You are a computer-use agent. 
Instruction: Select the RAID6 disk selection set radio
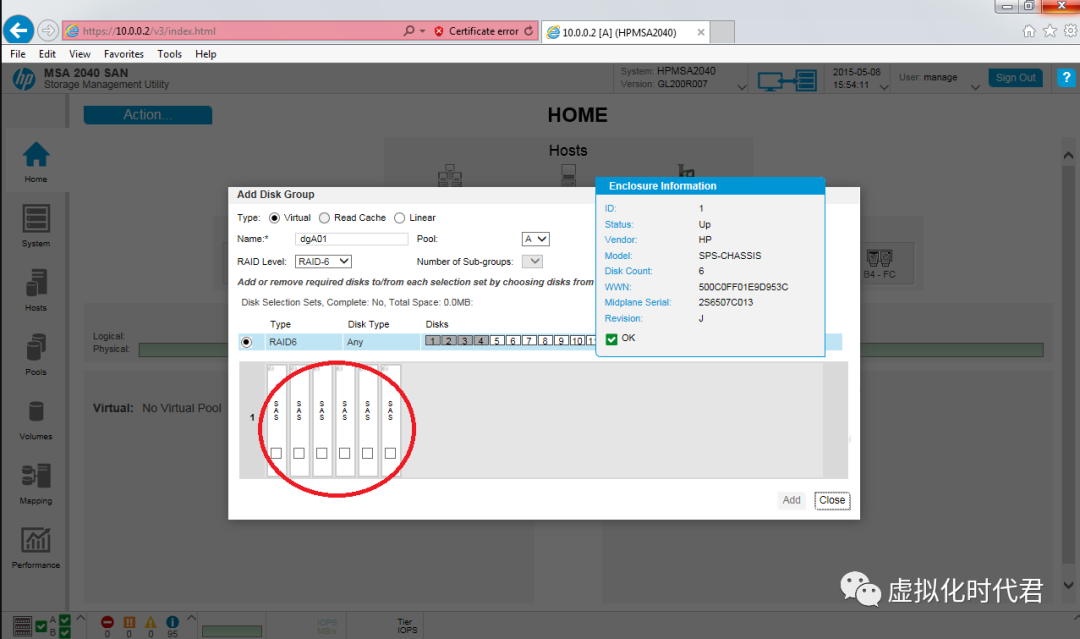tap(246, 342)
